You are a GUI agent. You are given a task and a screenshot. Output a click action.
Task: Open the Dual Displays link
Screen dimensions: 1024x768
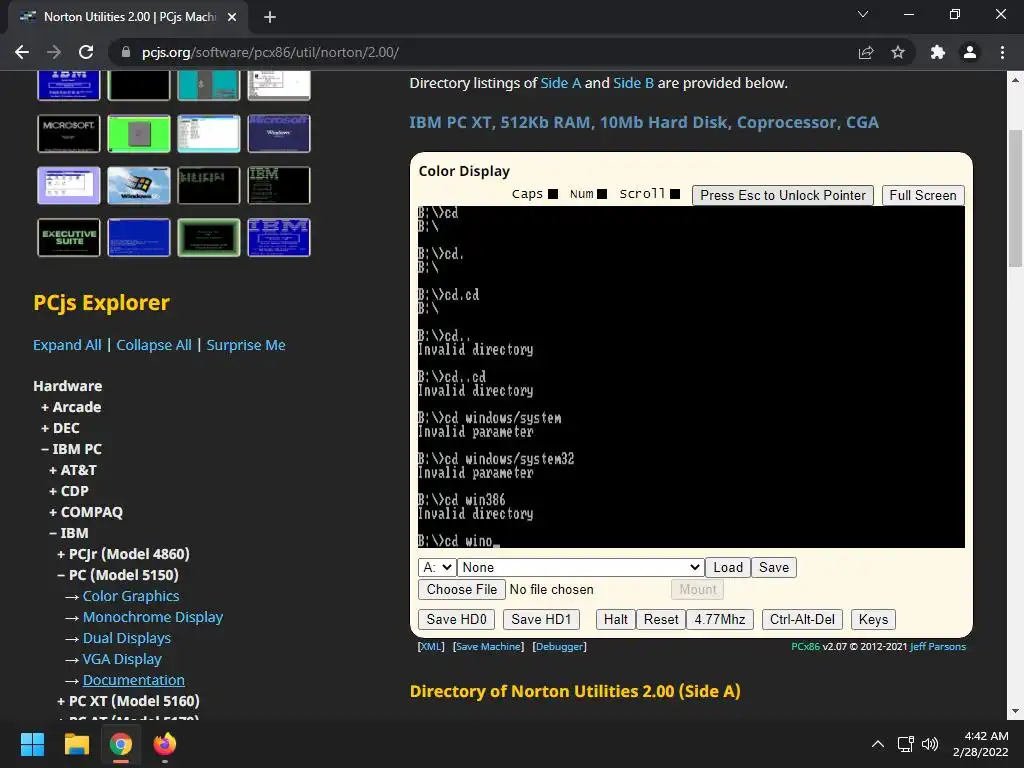127,637
